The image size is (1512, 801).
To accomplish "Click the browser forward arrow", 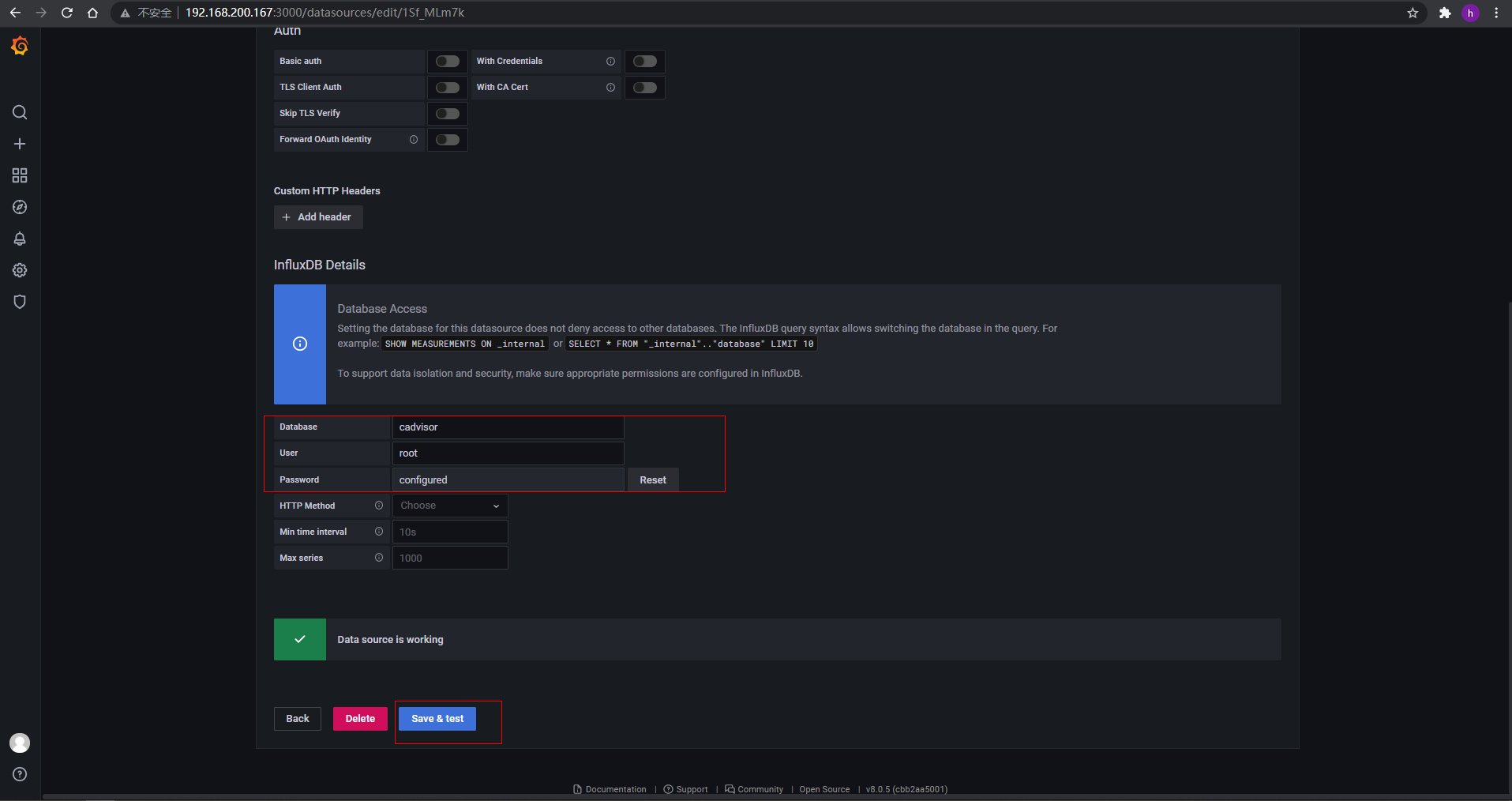I will 41,13.
